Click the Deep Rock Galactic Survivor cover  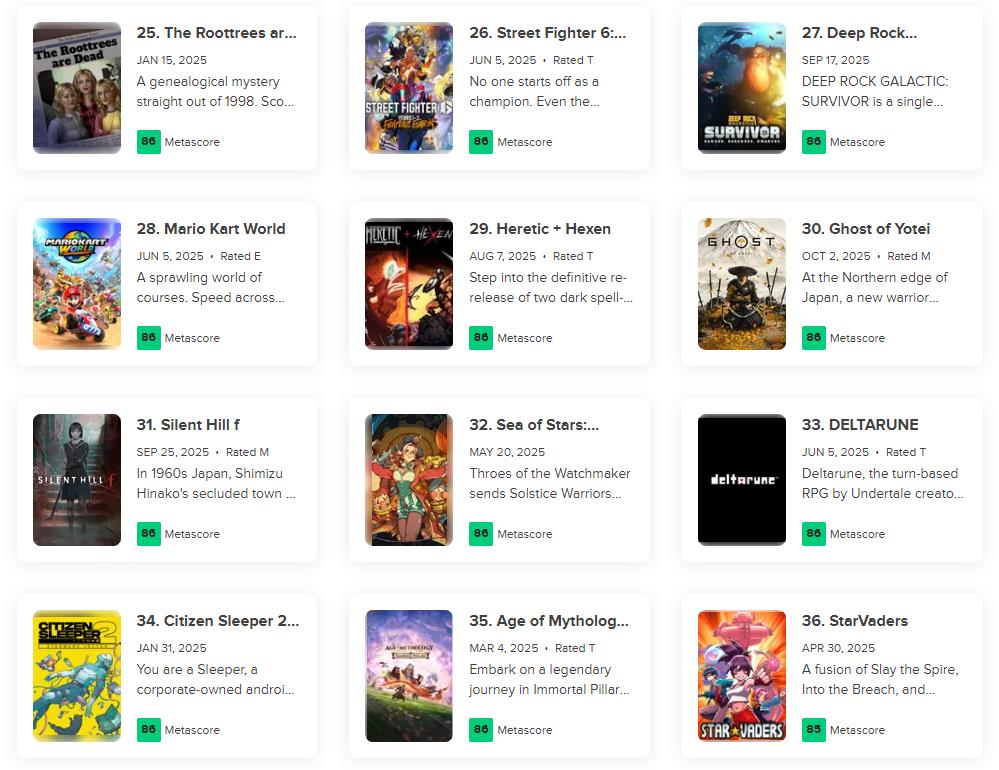coord(741,88)
